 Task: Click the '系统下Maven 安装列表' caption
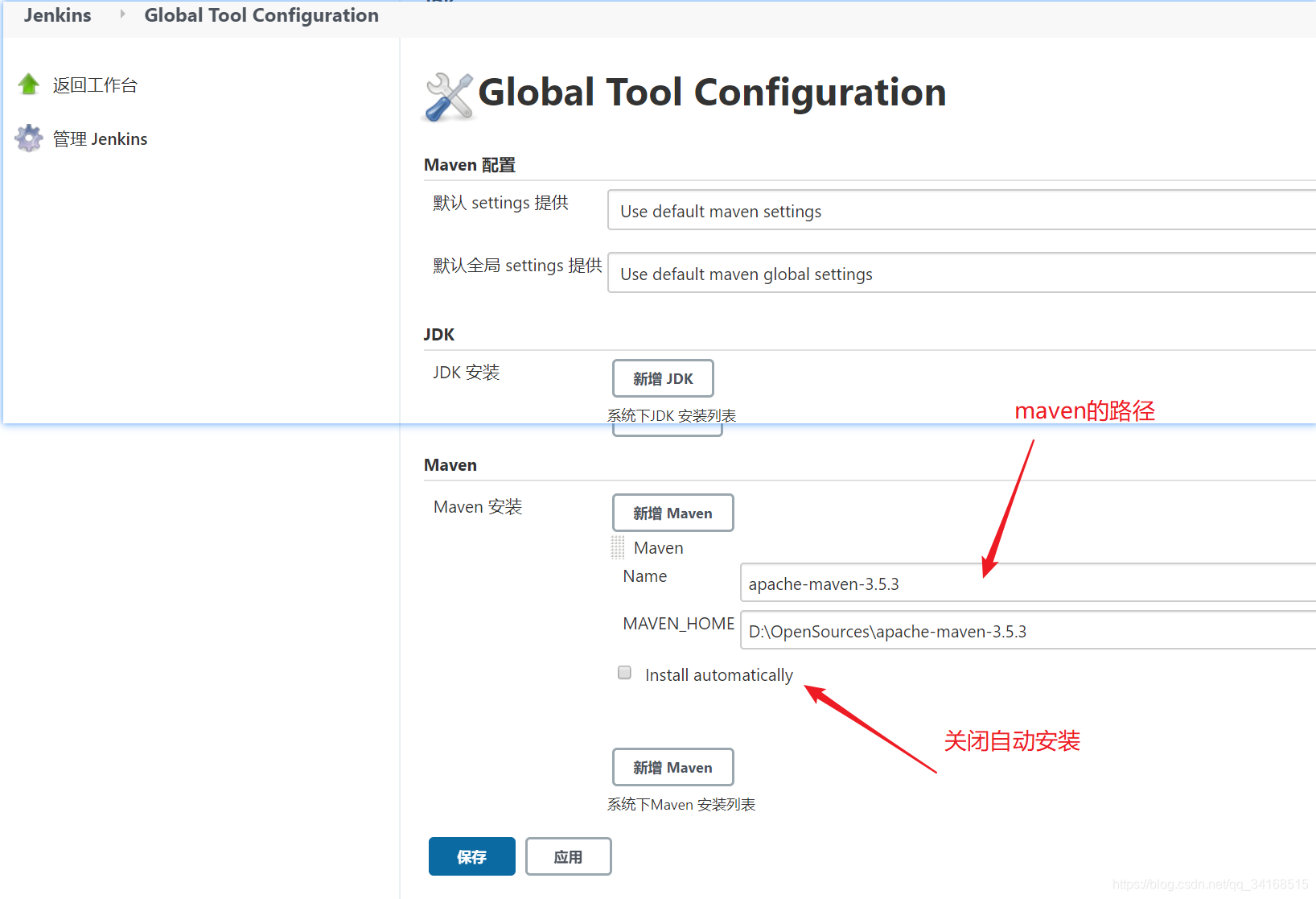coord(681,804)
